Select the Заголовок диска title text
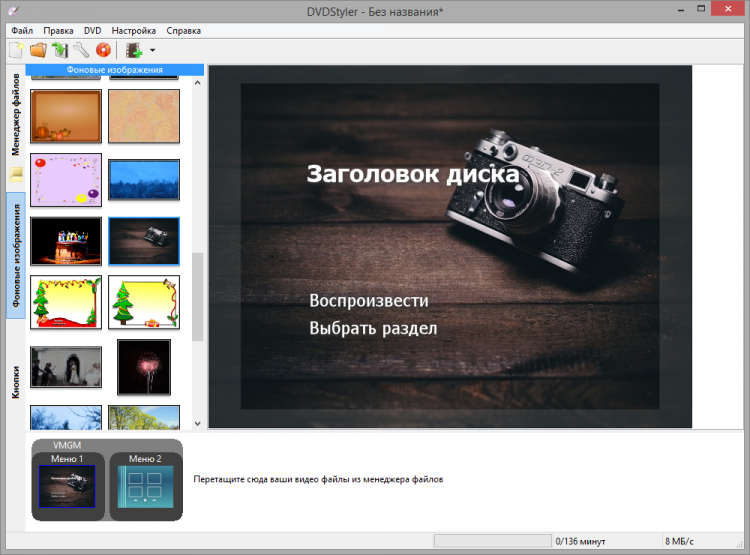The image size is (750, 555). click(x=413, y=174)
